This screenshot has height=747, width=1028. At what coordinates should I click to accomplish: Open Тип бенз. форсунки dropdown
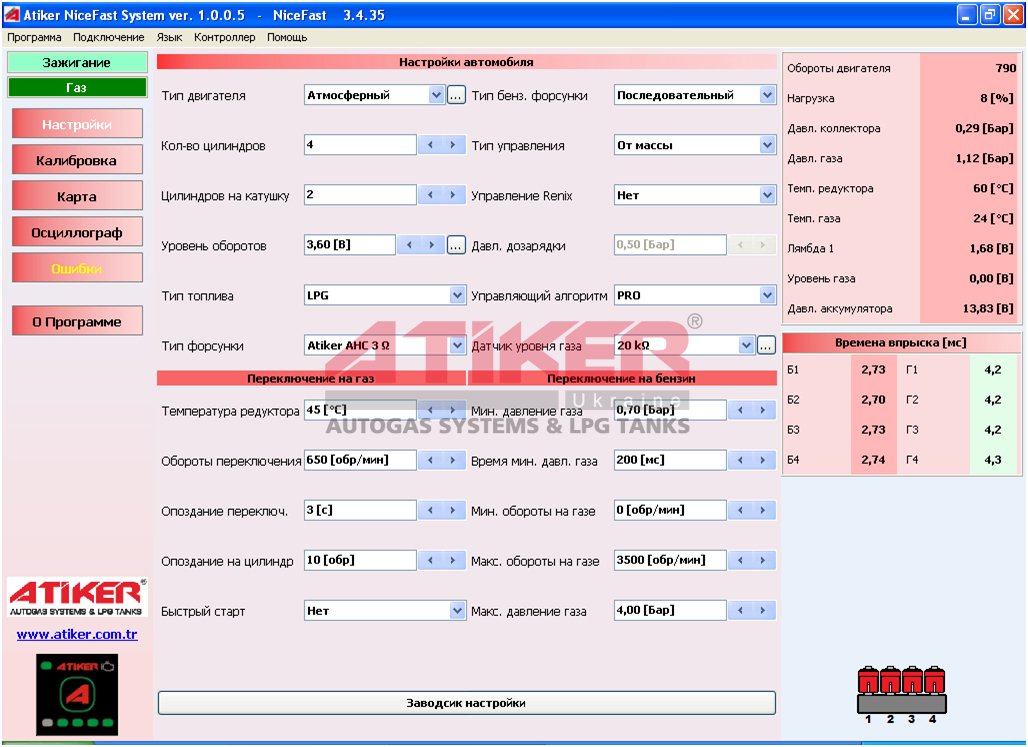pyautogui.click(x=767, y=95)
